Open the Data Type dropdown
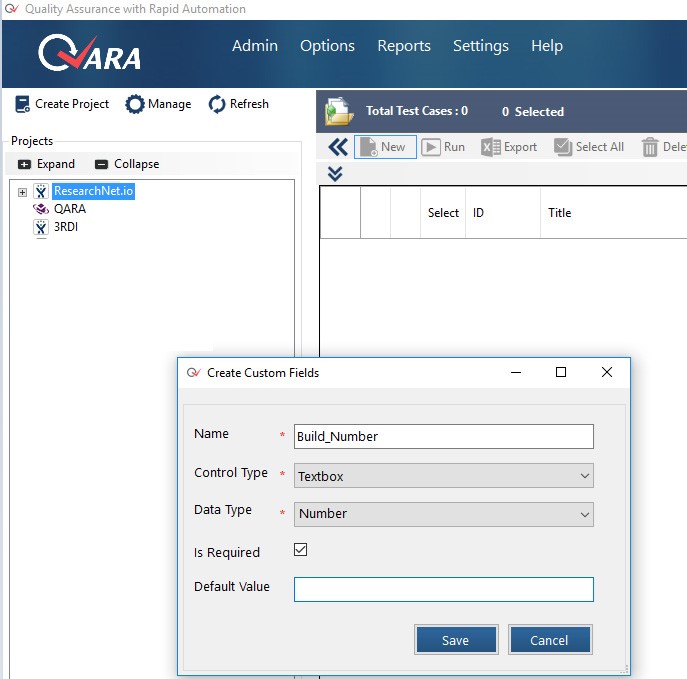Screen dimensions: 687x679 click(x=443, y=514)
